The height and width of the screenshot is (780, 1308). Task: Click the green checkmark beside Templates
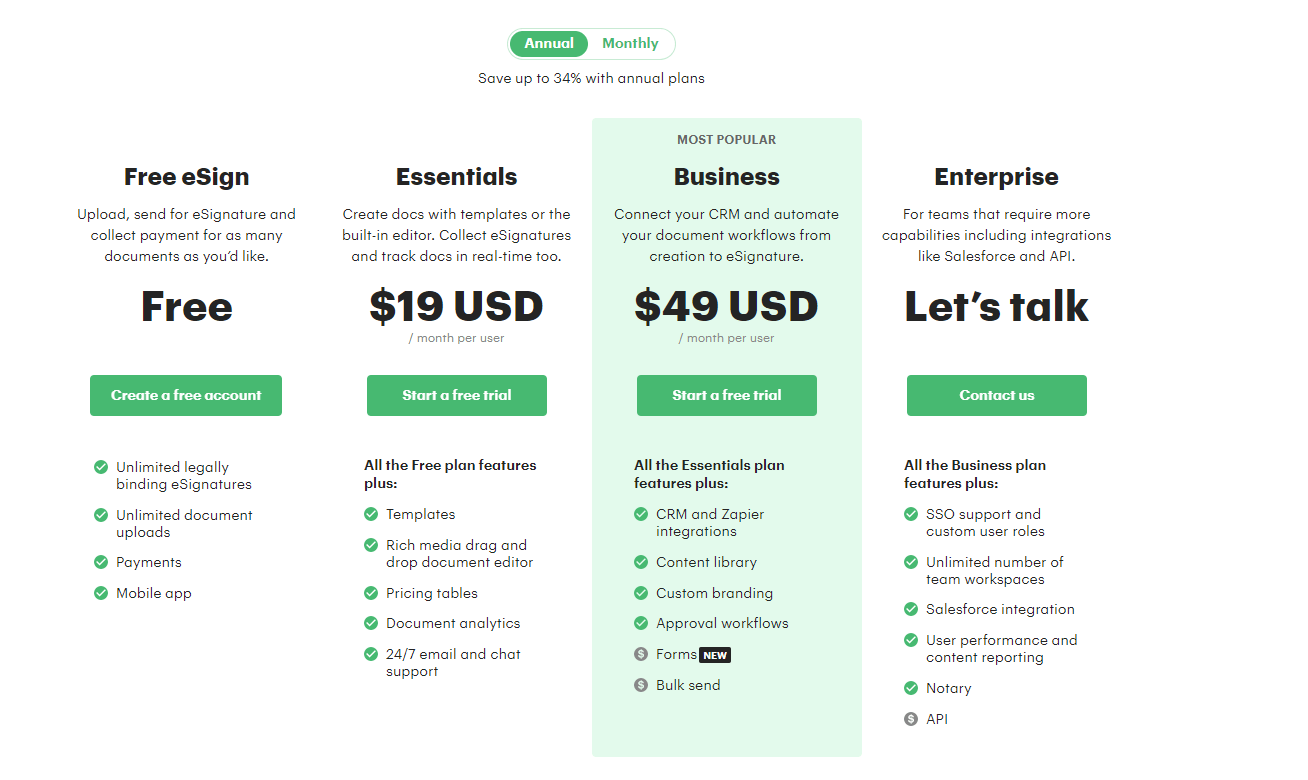coord(368,514)
